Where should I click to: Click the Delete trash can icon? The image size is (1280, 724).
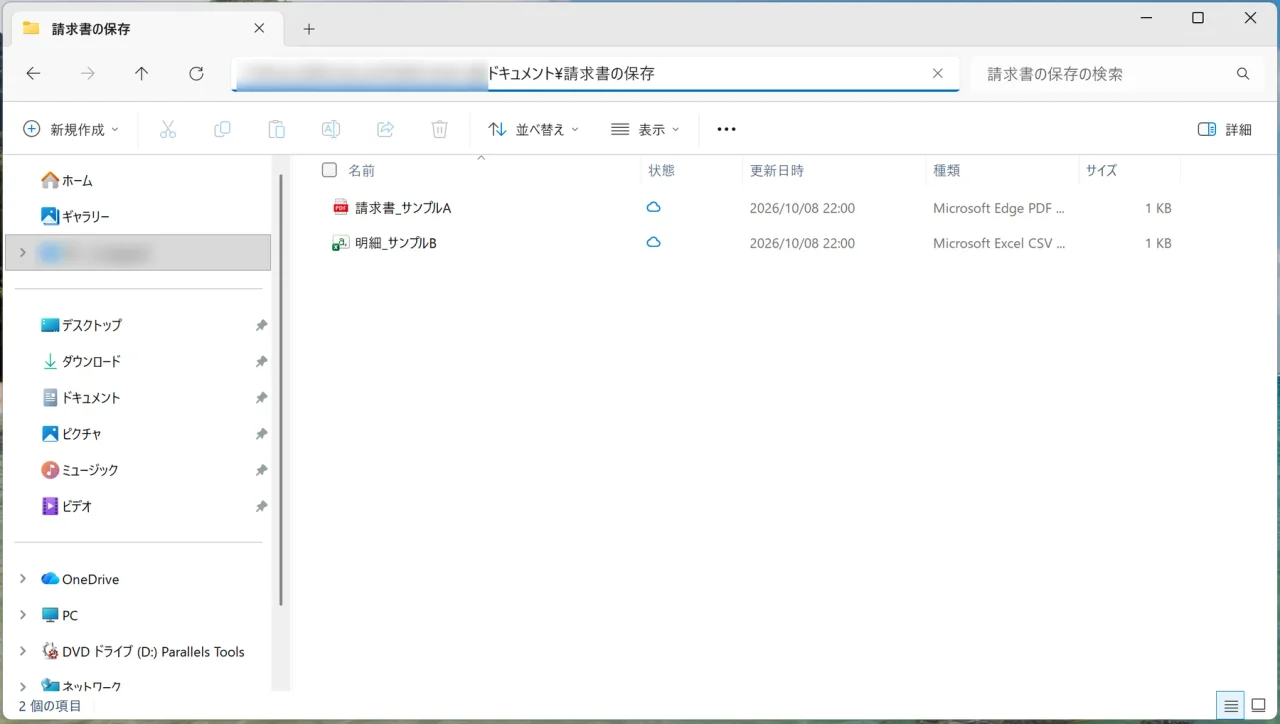pos(439,129)
